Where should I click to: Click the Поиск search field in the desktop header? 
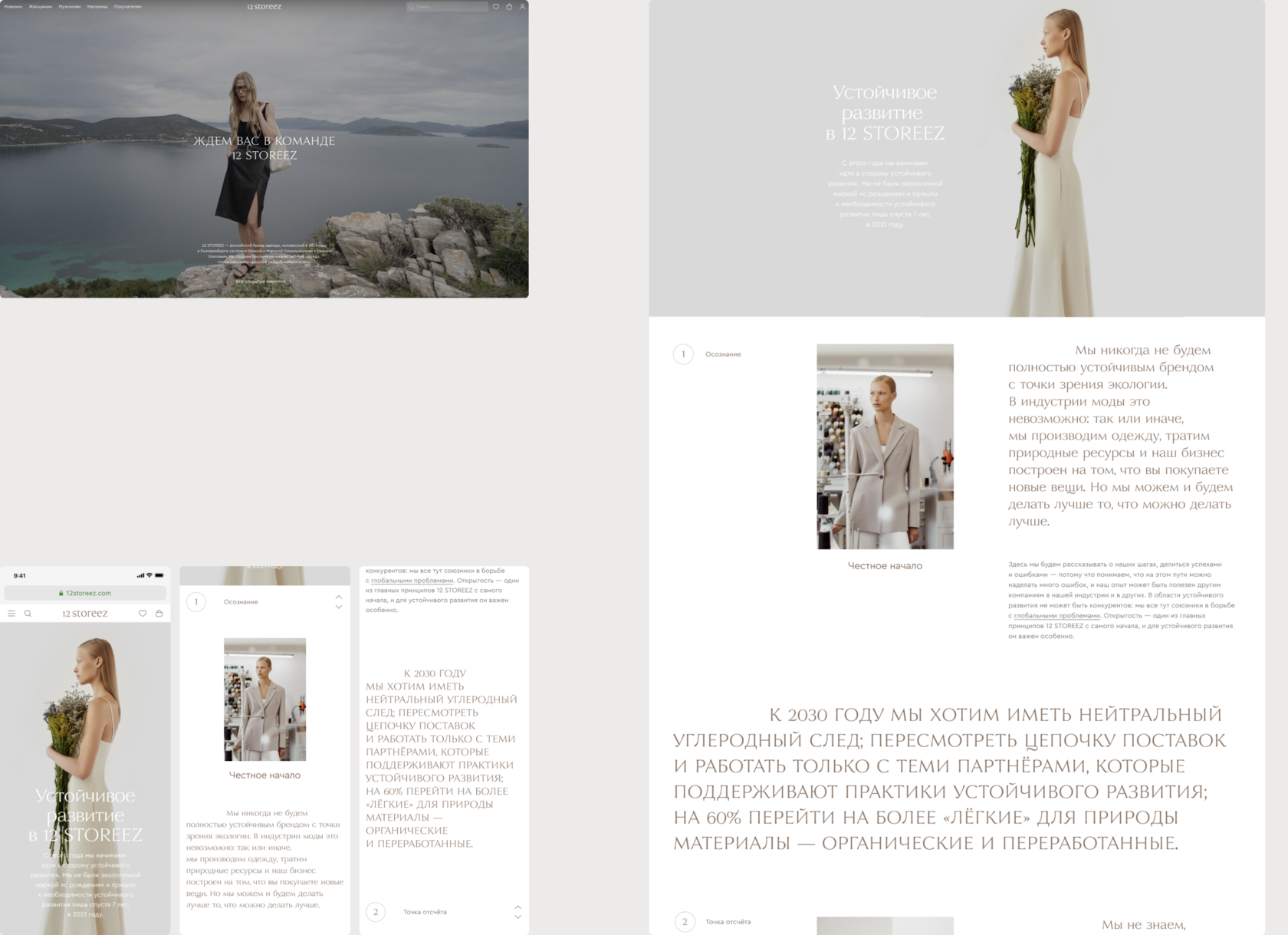pyautogui.click(x=448, y=7)
